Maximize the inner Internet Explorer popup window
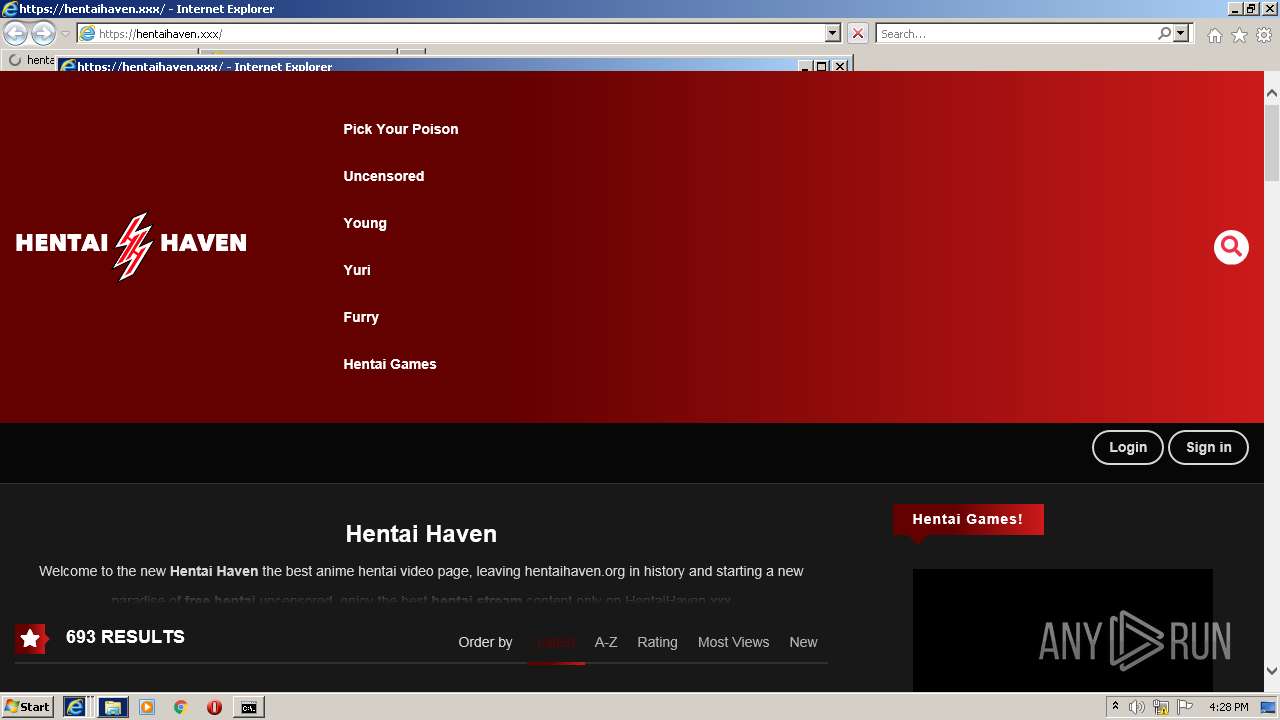This screenshot has width=1280, height=720. (822, 66)
